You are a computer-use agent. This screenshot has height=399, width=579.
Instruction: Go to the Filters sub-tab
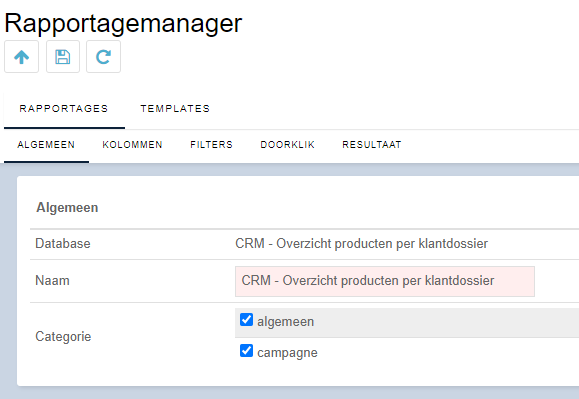[x=212, y=145]
